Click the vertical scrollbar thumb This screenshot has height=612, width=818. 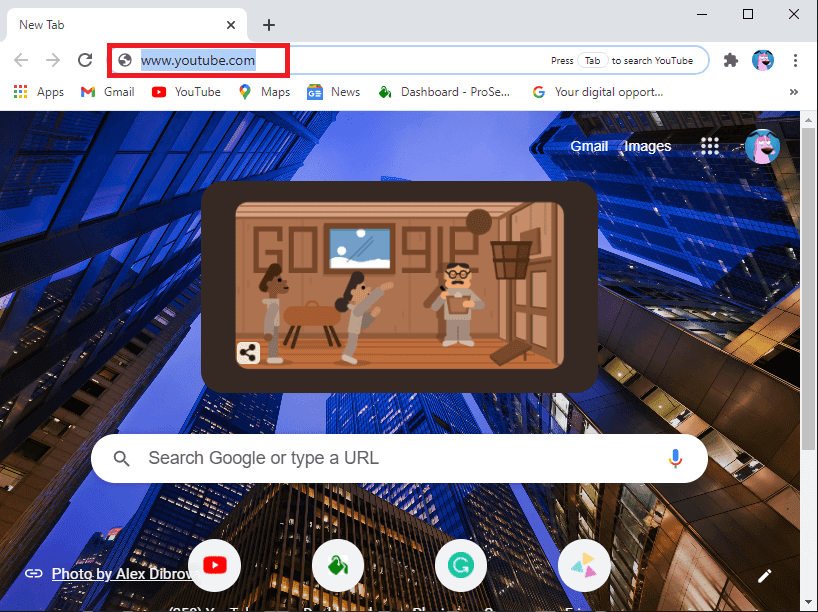pyautogui.click(x=809, y=288)
